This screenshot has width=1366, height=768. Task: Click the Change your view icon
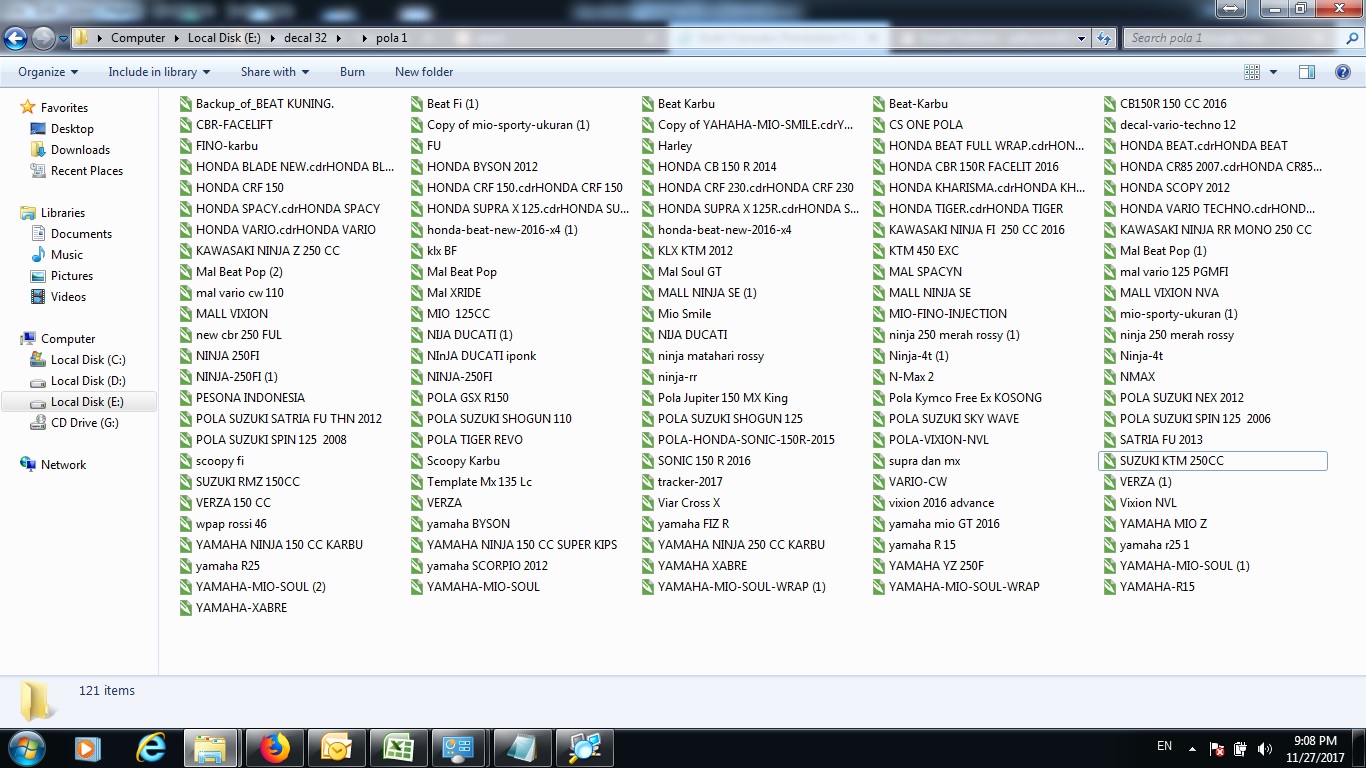click(x=1252, y=72)
